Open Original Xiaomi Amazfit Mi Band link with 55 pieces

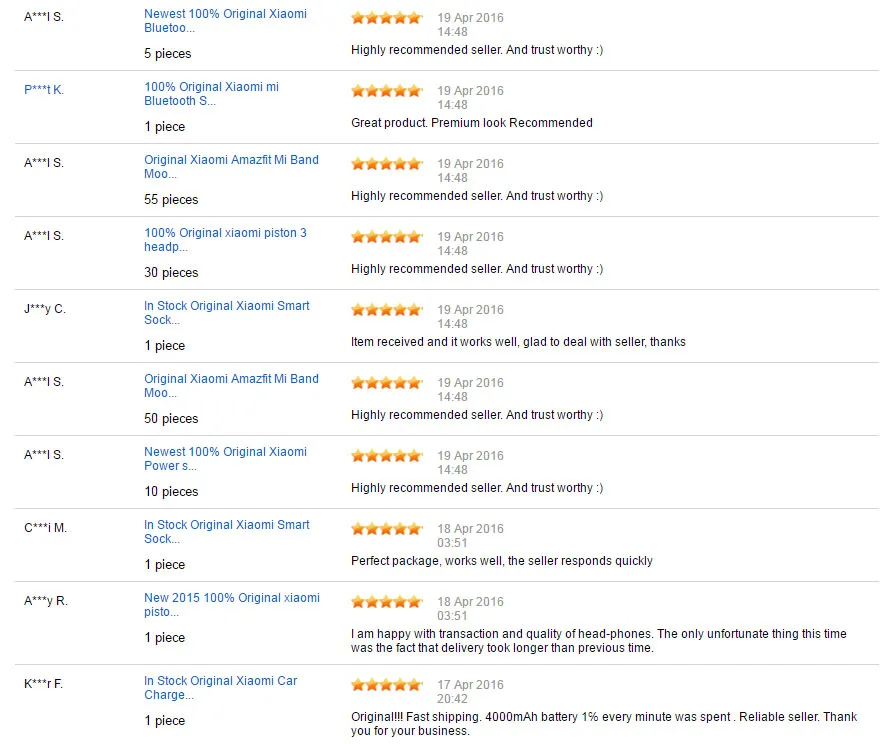click(231, 167)
